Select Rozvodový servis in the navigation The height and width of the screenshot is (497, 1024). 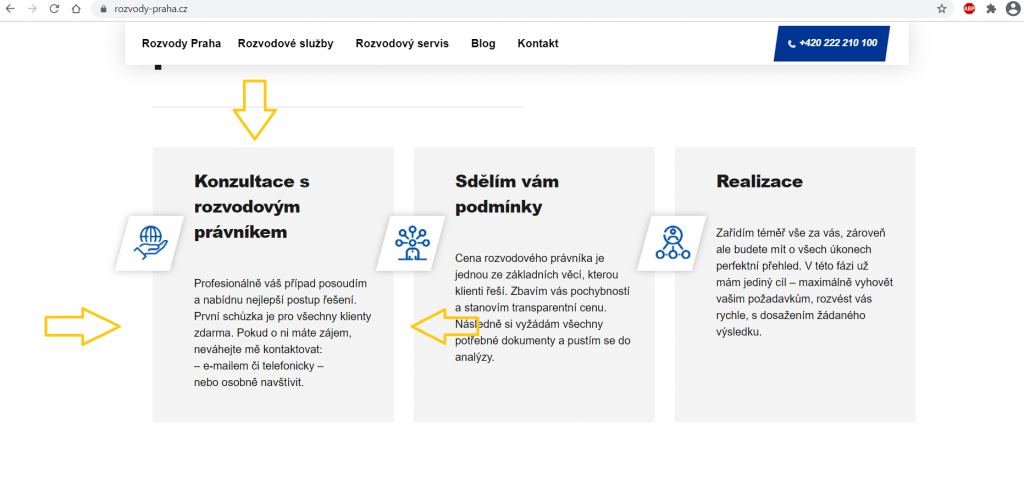[402, 43]
